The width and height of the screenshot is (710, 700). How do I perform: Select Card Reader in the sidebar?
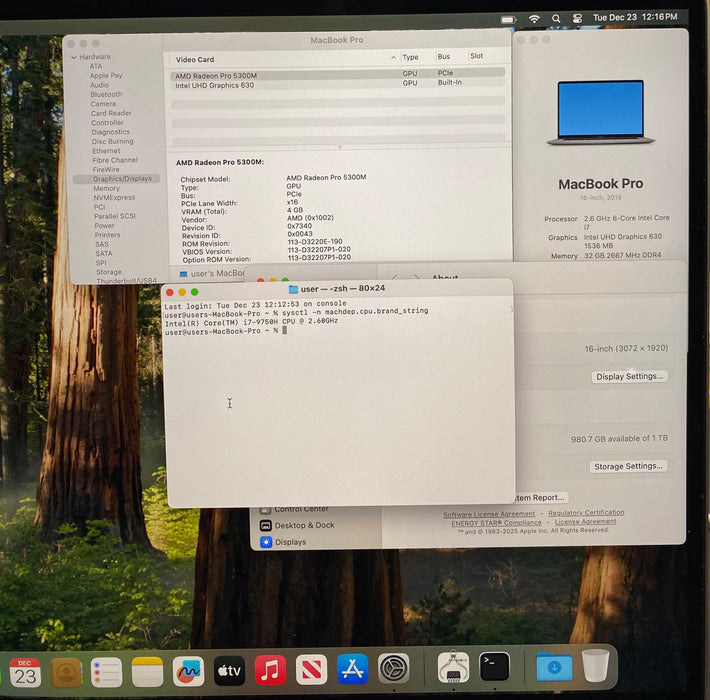point(111,113)
